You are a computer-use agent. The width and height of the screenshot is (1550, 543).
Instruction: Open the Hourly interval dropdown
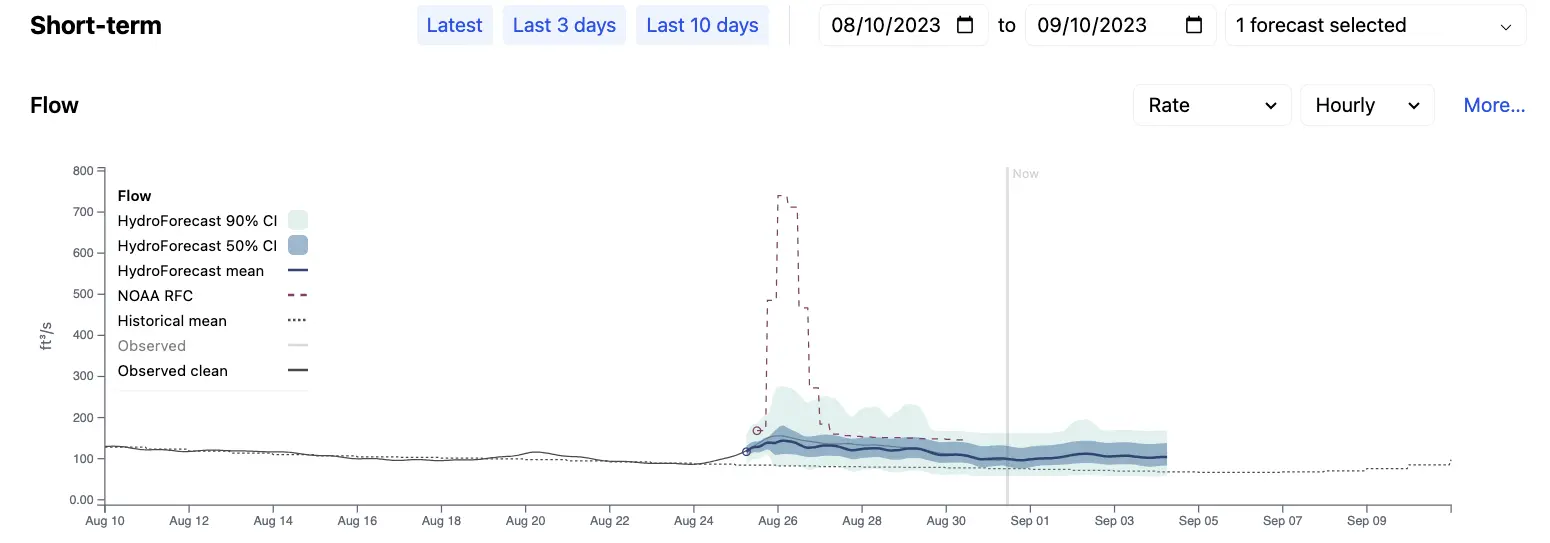click(1367, 105)
